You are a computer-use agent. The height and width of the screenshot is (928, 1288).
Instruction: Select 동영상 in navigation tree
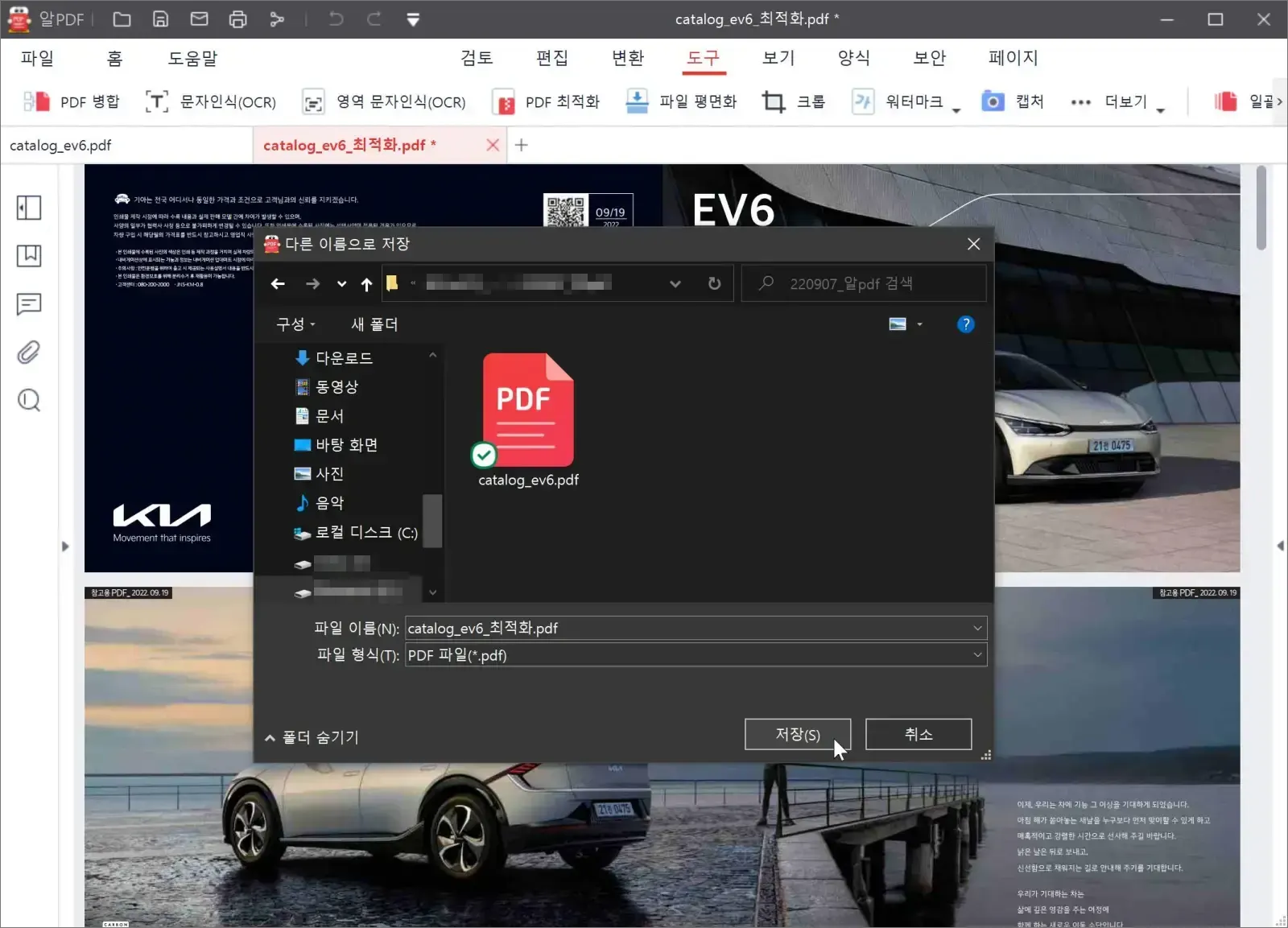pyautogui.click(x=327, y=387)
